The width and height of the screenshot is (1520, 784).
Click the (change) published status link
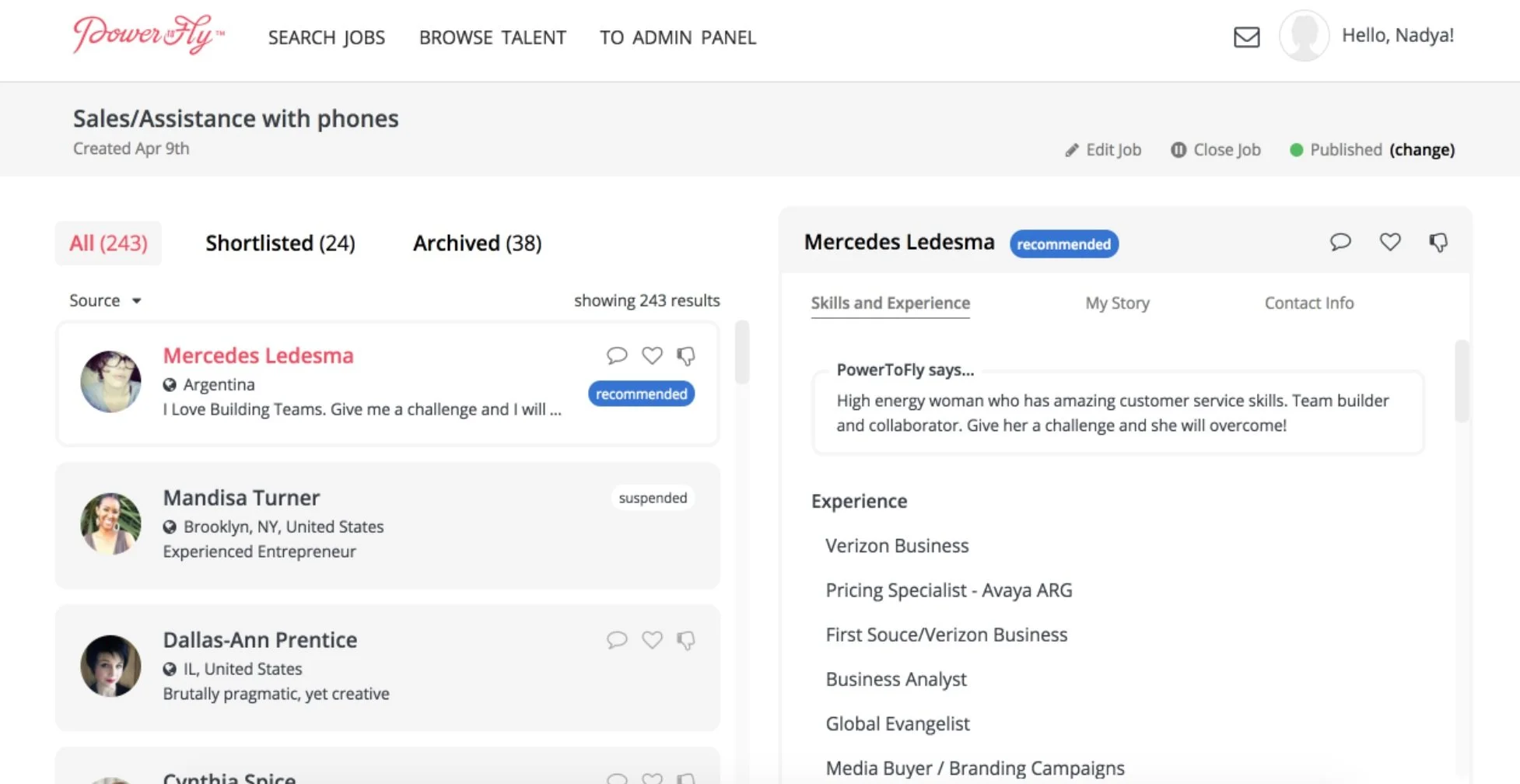coord(1422,150)
